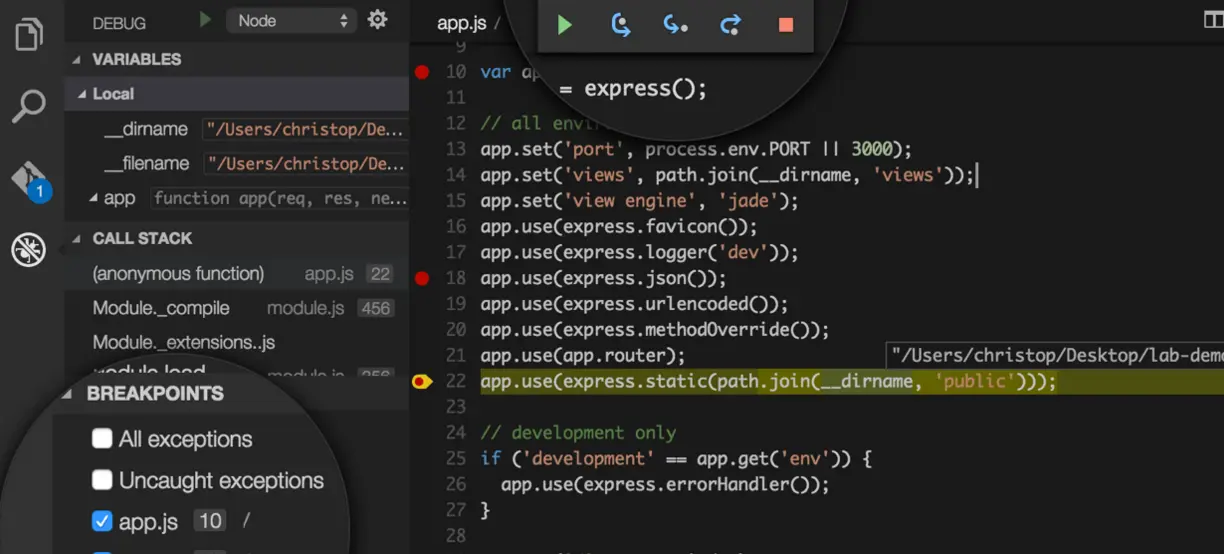
Task: Step over using the debug toolbar
Action: point(621,25)
